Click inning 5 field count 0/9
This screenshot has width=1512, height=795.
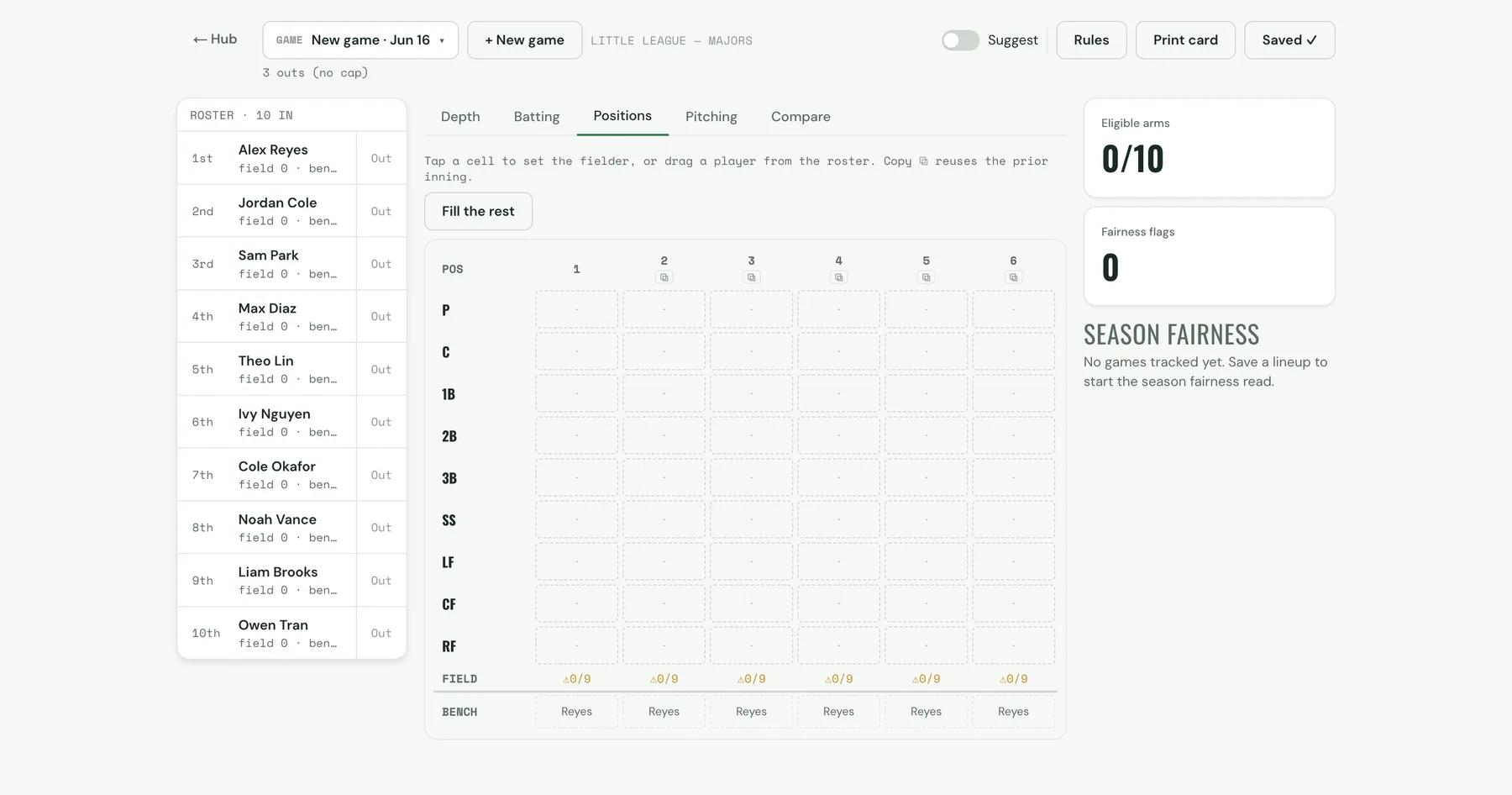[926, 679]
